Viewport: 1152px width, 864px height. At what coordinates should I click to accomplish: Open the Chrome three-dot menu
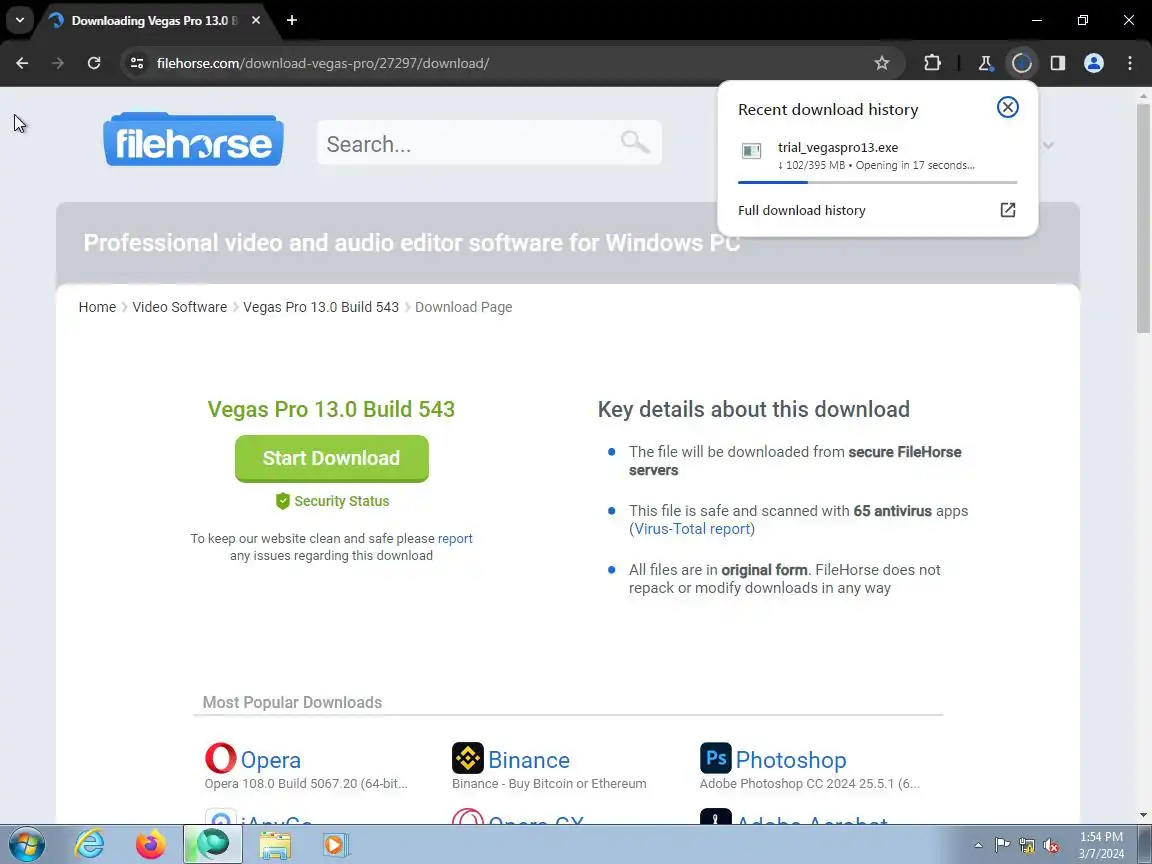pyautogui.click(x=1130, y=63)
